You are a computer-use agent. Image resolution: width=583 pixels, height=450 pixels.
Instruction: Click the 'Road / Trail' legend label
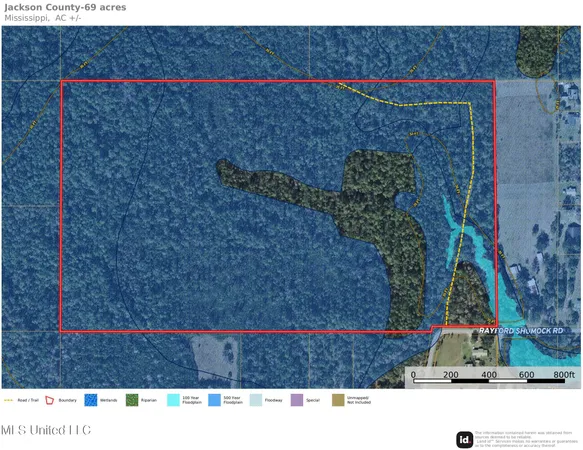(x=28, y=401)
